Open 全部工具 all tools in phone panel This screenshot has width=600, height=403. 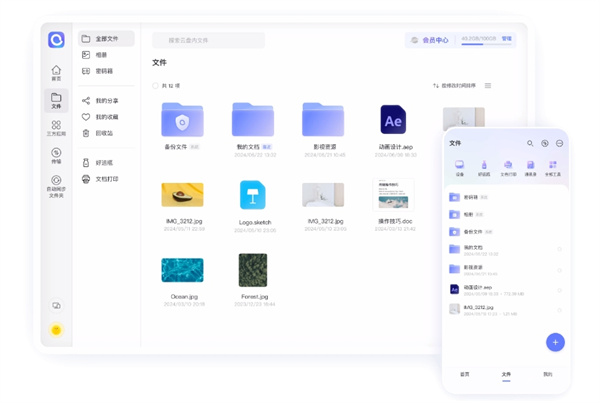click(x=553, y=168)
